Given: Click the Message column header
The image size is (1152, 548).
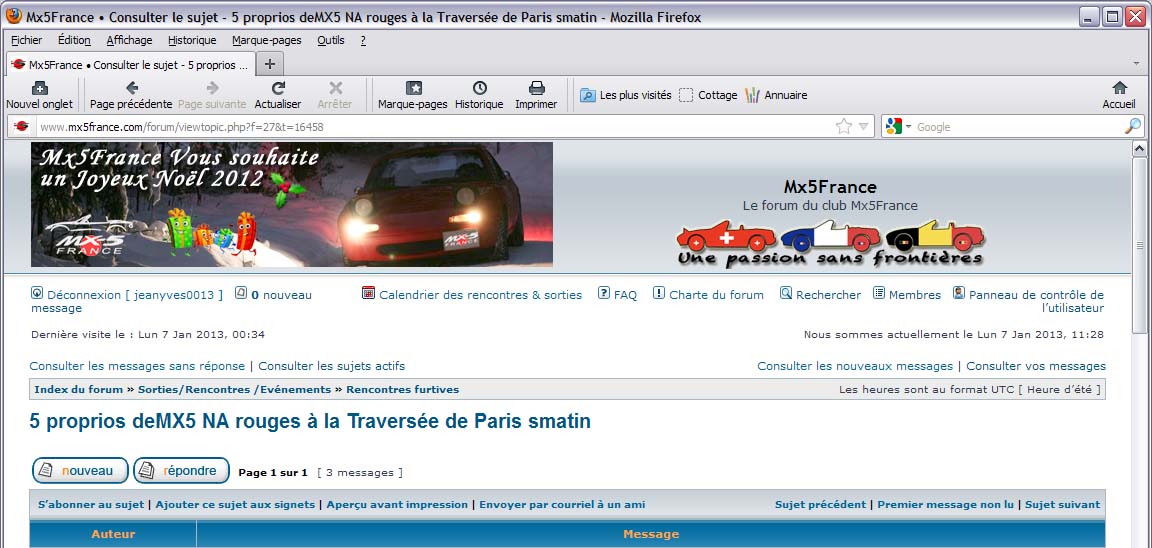Looking at the screenshot, I should coord(651,534).
